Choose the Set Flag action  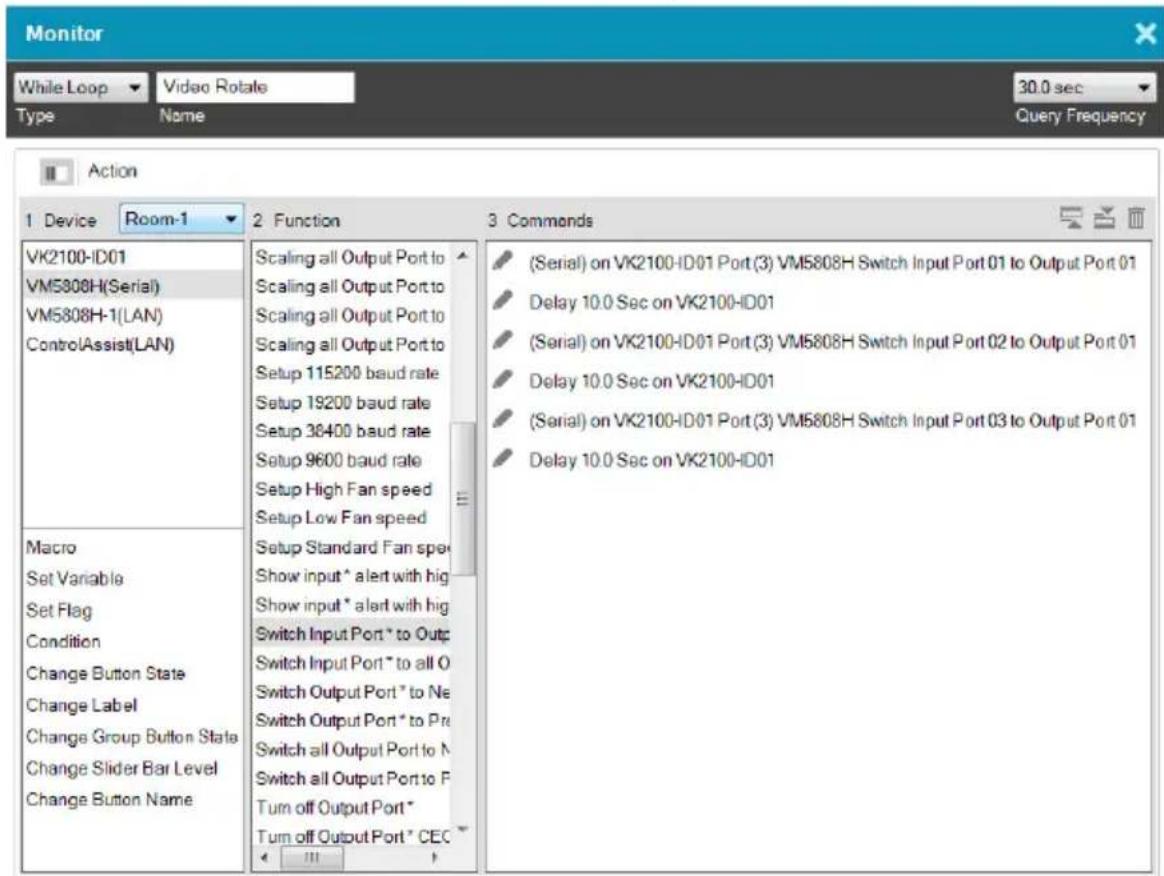point(59,610)
